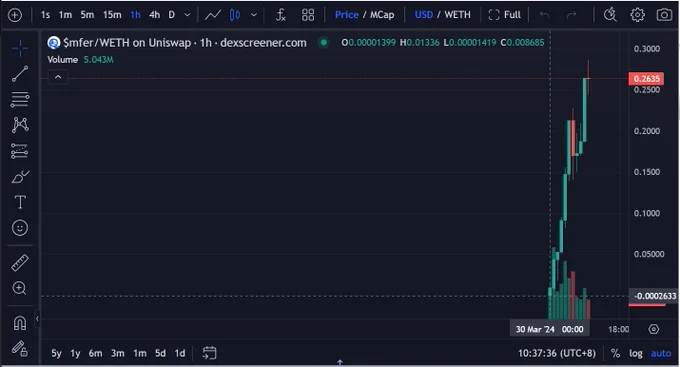Select the candlestick chart type

click(x=235, y=15)
